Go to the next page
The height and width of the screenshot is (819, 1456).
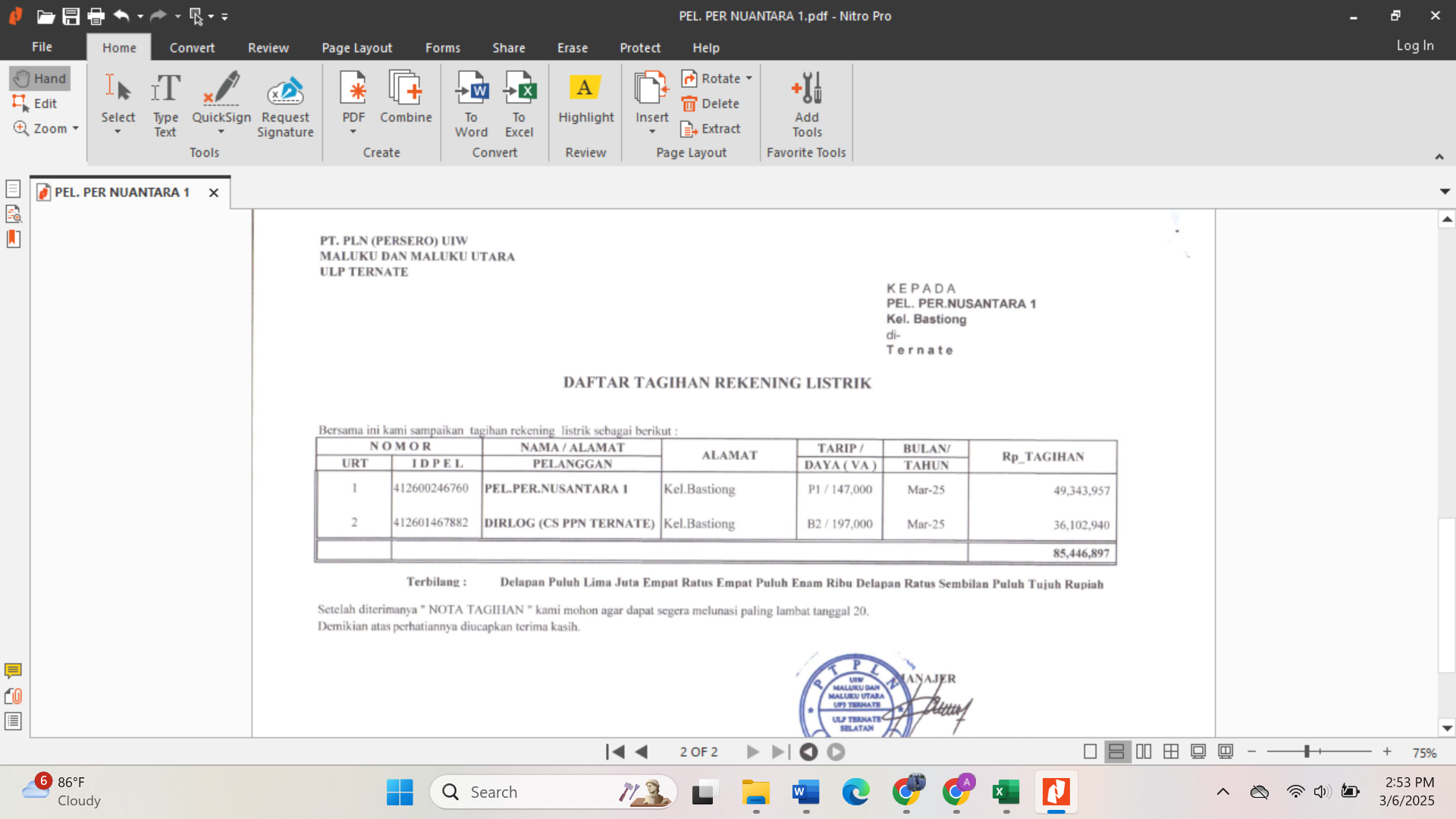pyautogui.click(x=752, y=752)
